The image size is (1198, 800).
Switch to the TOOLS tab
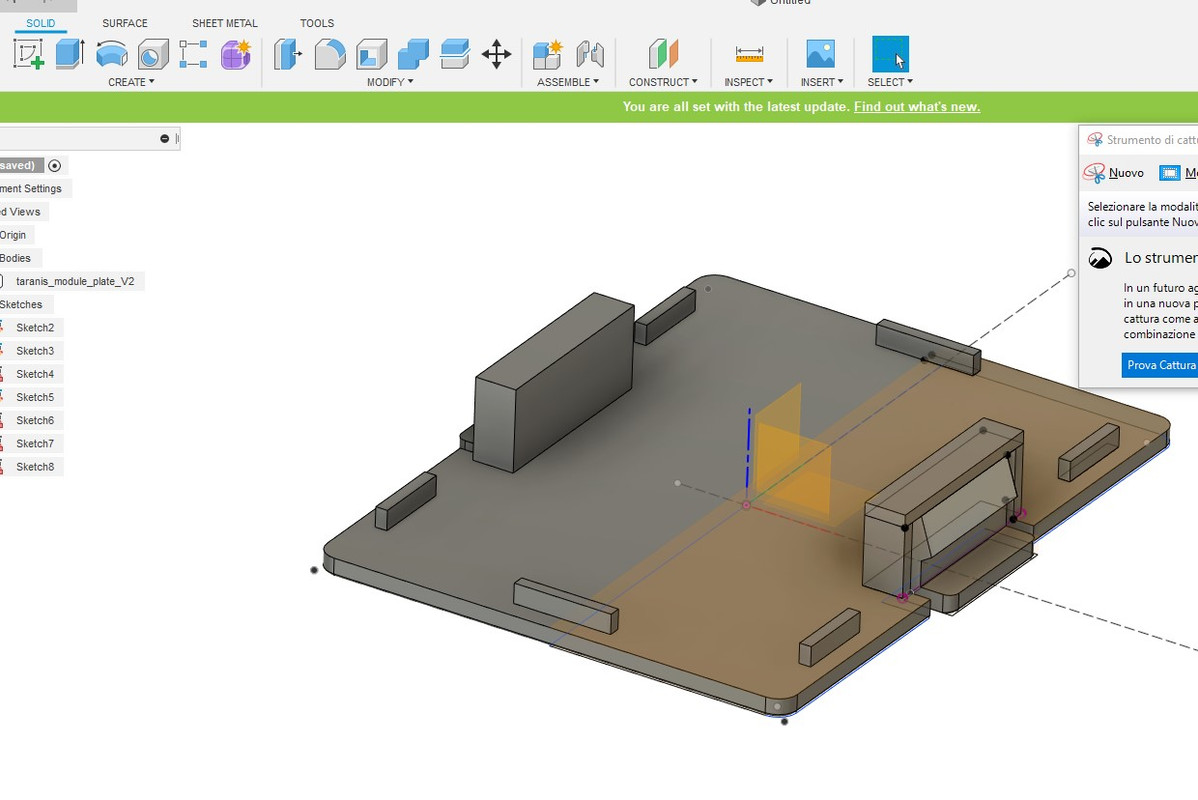tap(317, 24)
